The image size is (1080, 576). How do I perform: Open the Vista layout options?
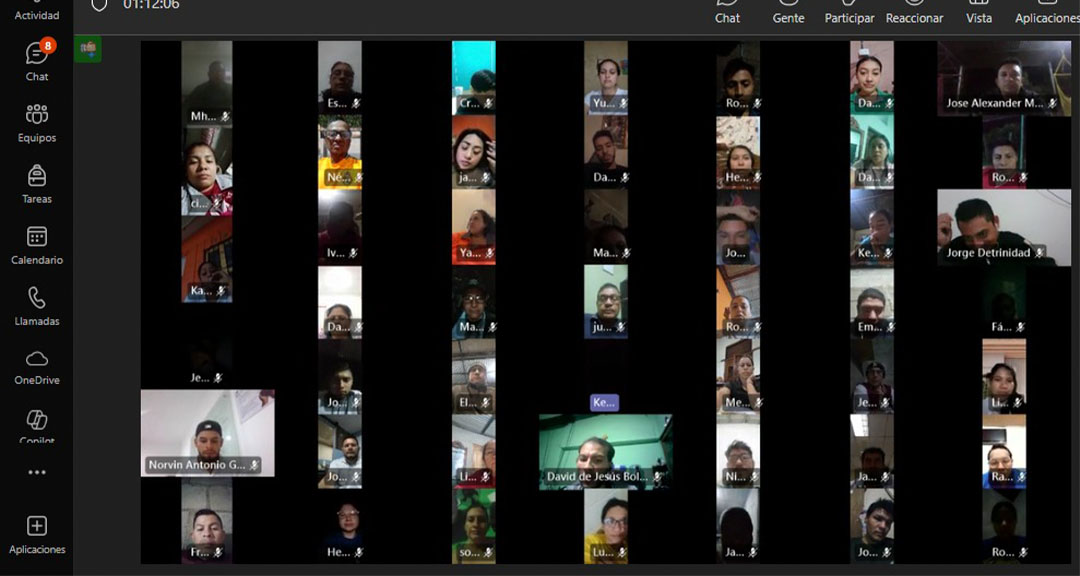[979, 12]
